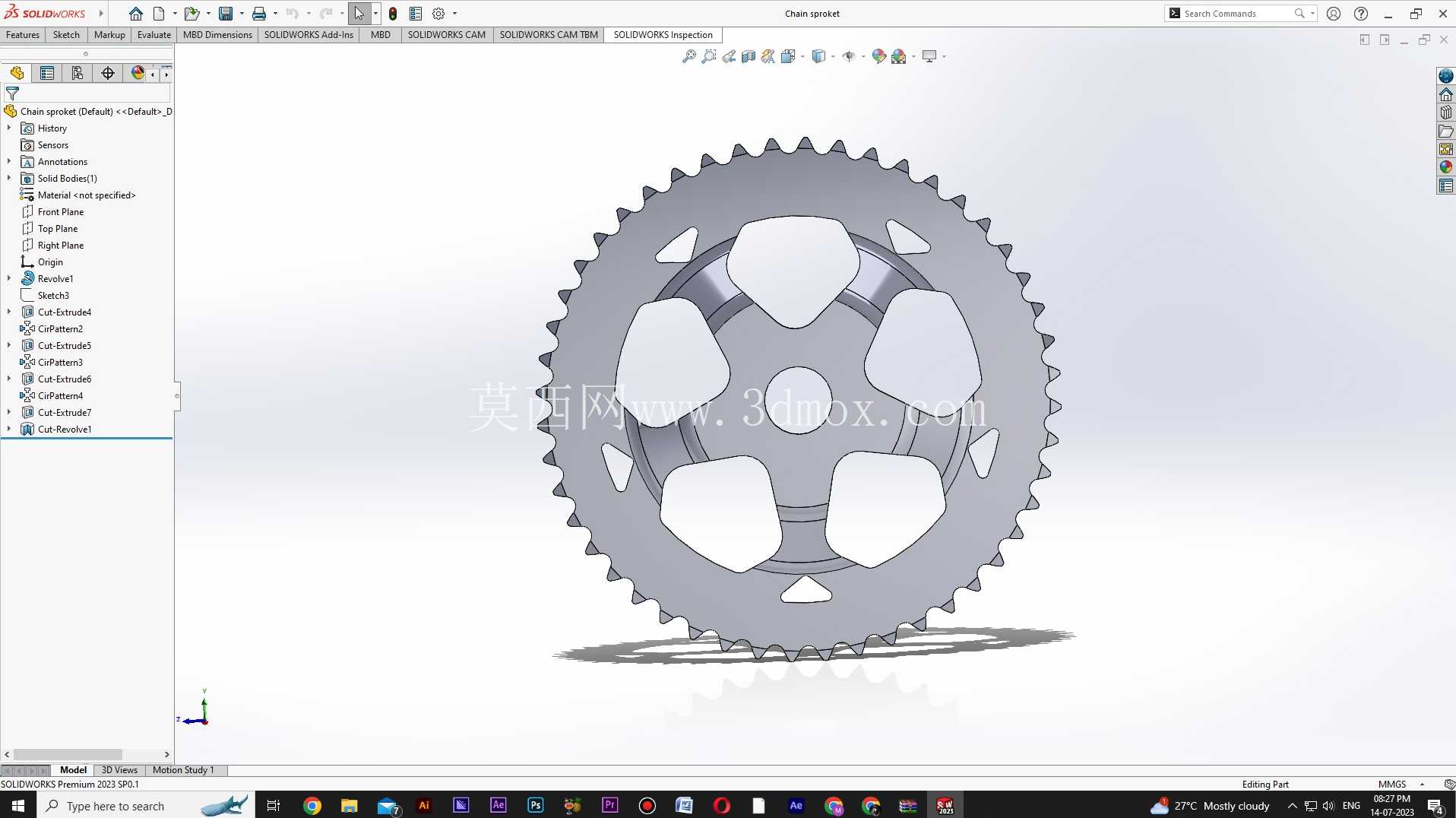Click Zoom to Fit in view toolbar

click(x=689, y=56)
